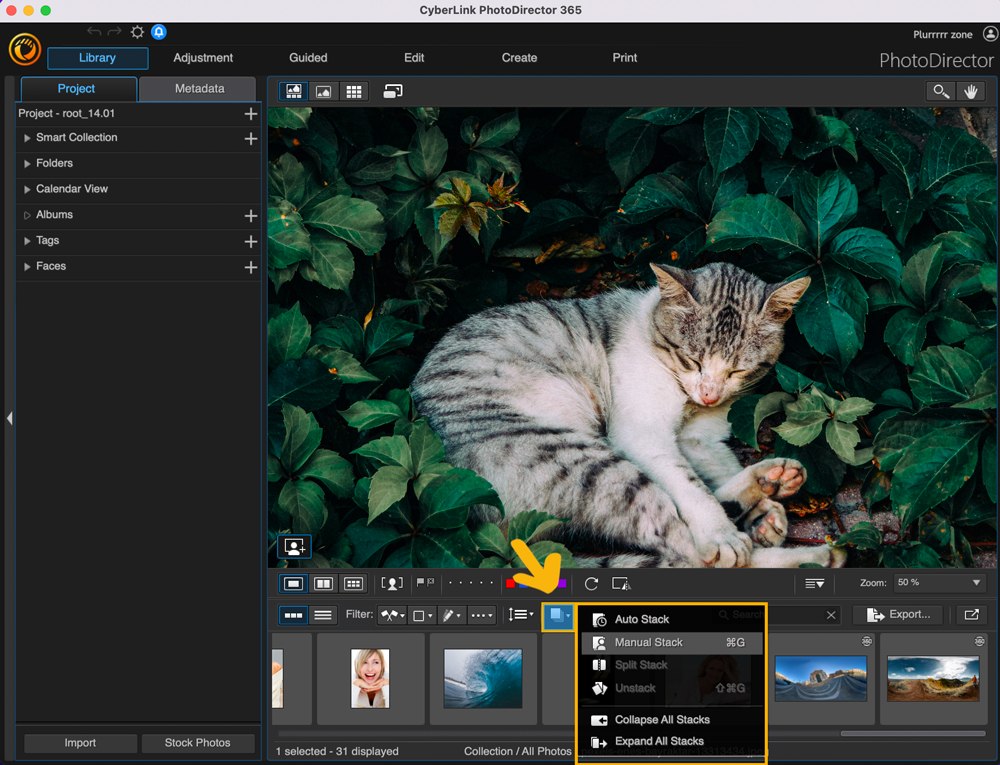Image resolution: width=1000 pixels, height=765 pixels.
Task: Switch to the Metadata tab
Action: pyautogui.click(x=197, y=89)
